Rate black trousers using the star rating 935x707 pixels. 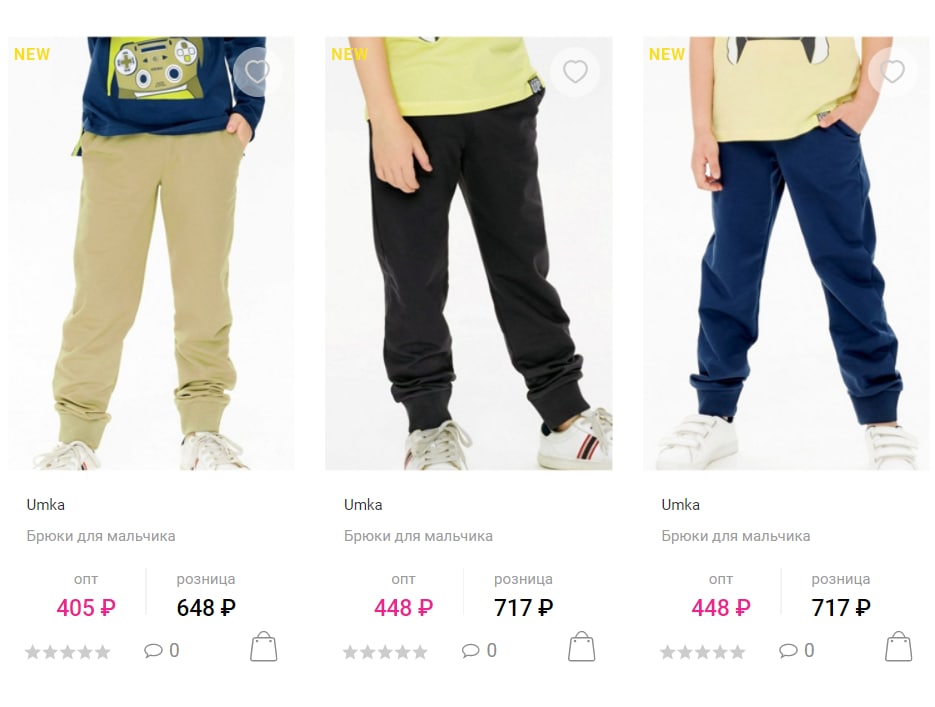[x=385, y=652]
